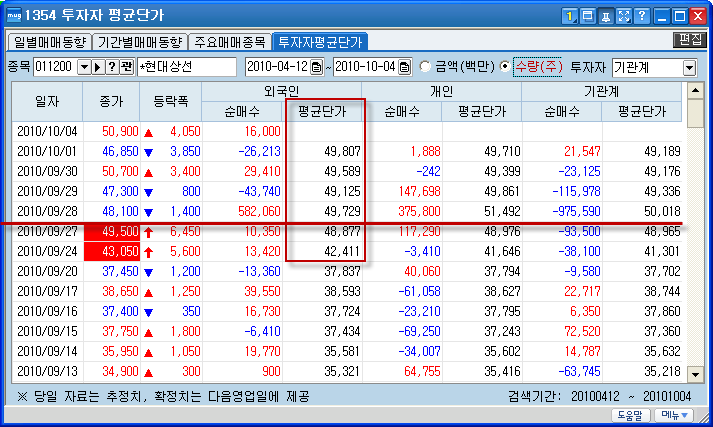The height and width of the screenshot is (427, 713).
Task: Click the fullscreen expand arrows icon
Action: [x=623, y=16]
